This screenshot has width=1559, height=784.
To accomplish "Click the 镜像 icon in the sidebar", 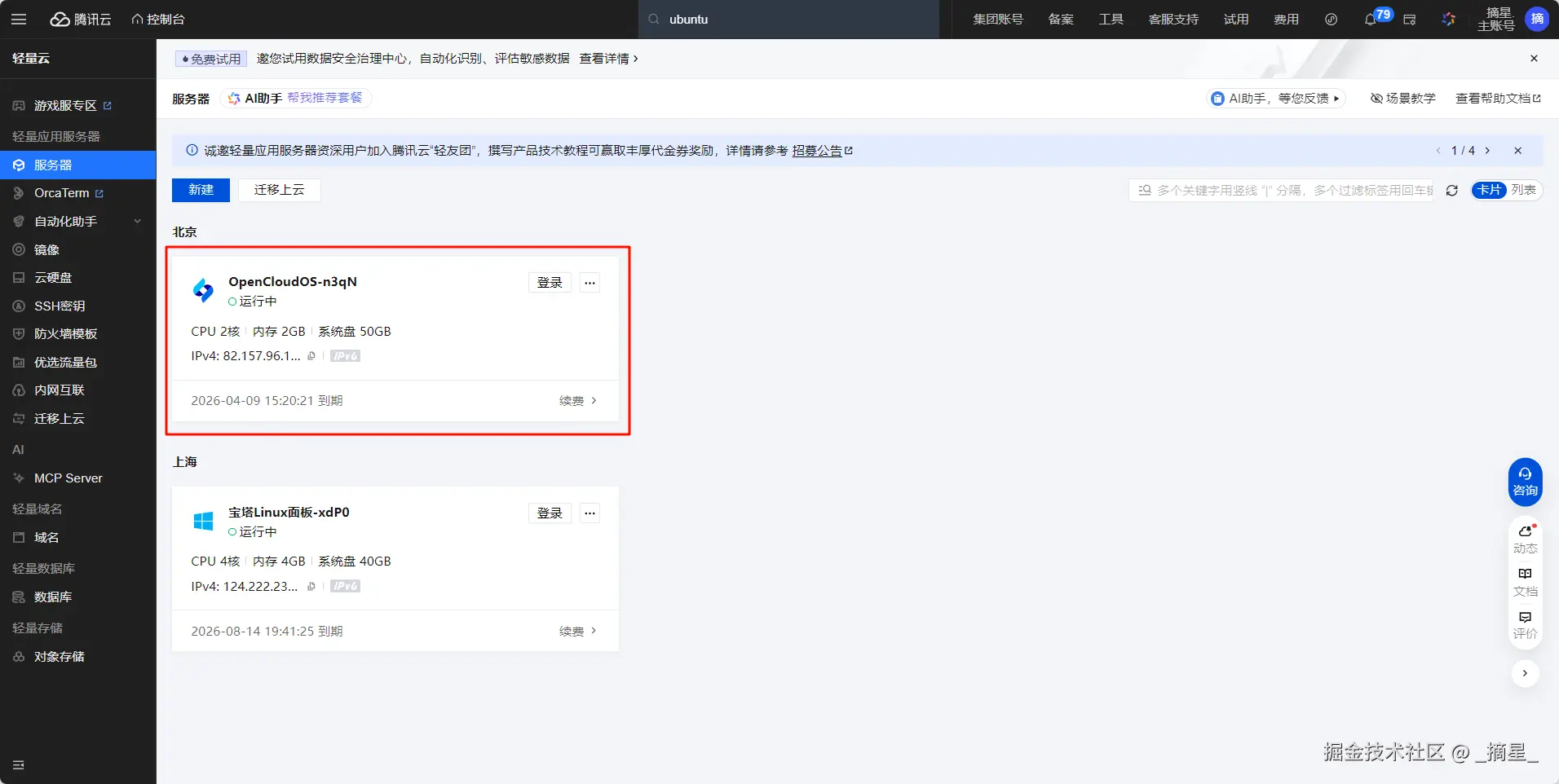I will tap(19, 249).
